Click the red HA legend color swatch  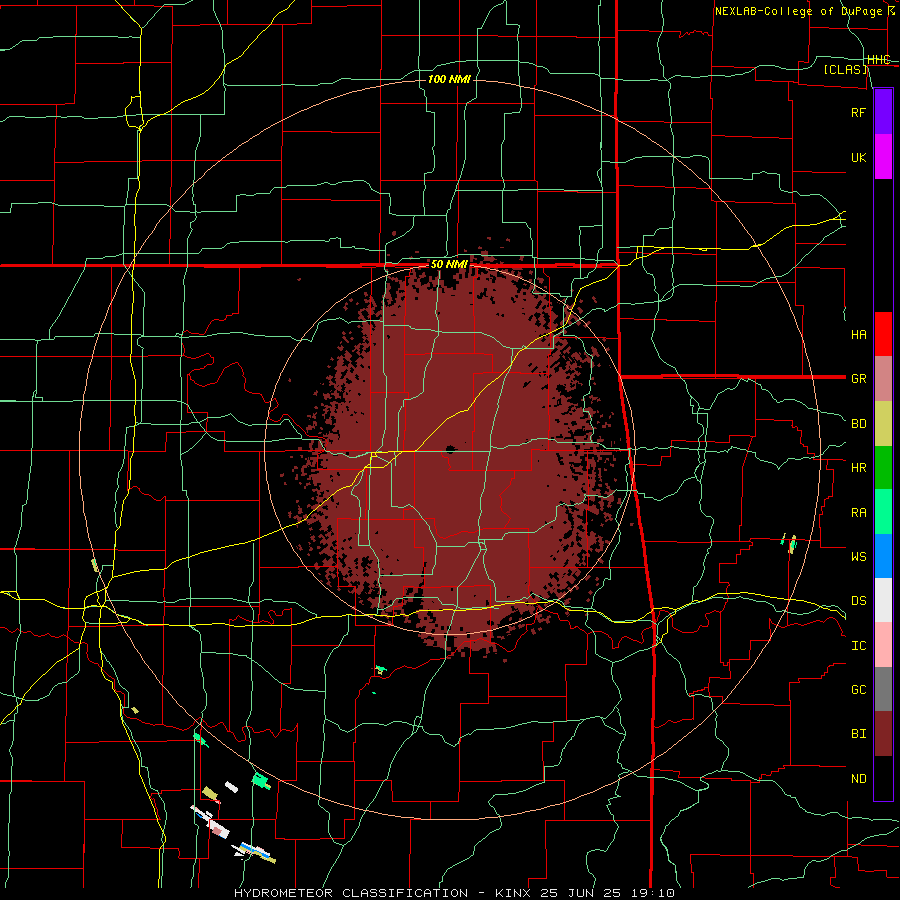tap(883, 334)
